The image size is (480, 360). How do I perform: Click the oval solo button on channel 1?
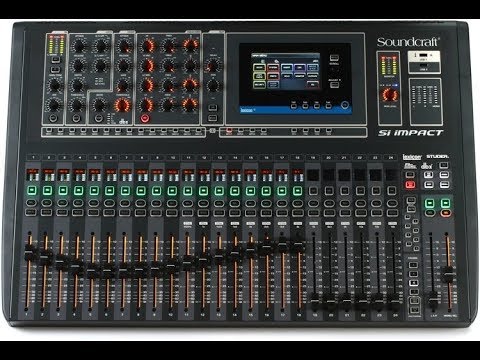[31, 203]
